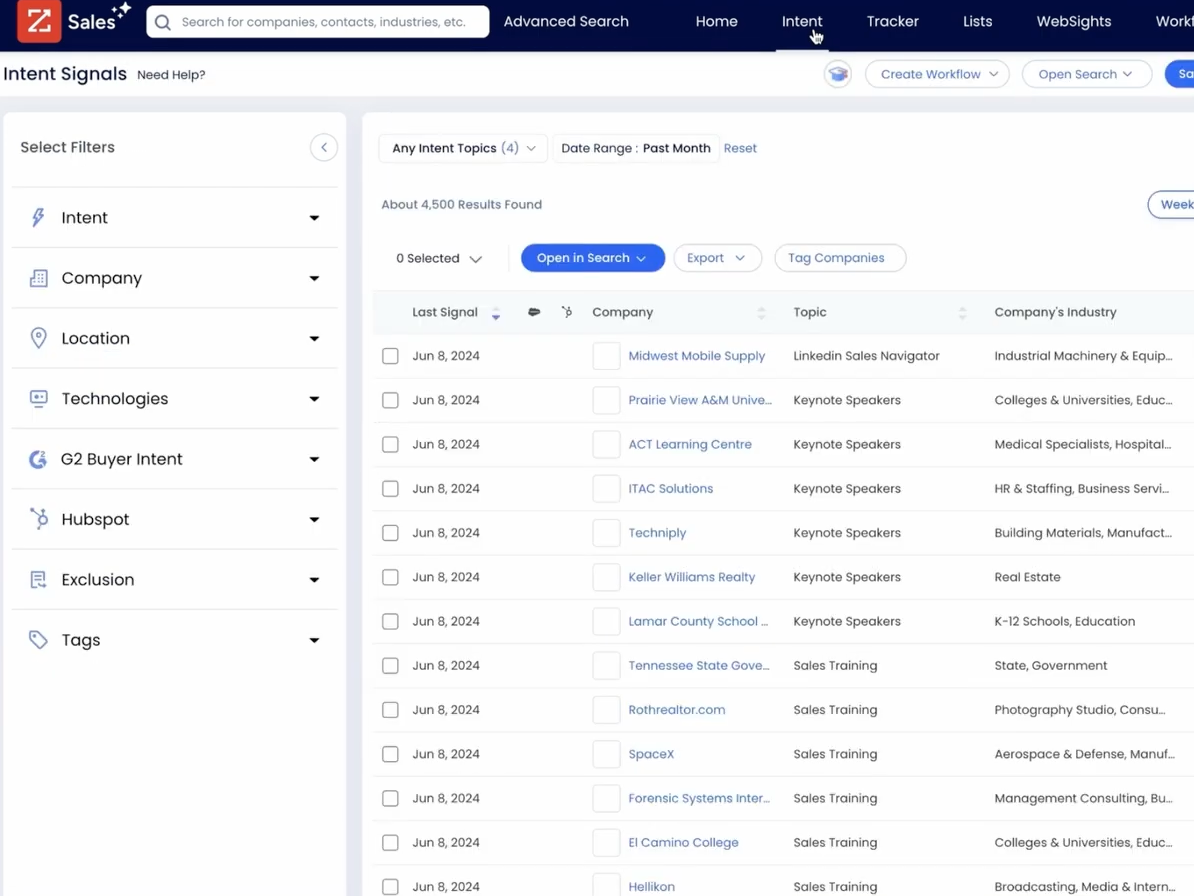The image size is (1194, 896).
Task: Select the Intent lightning bolt filter icon
Action: 38,217
